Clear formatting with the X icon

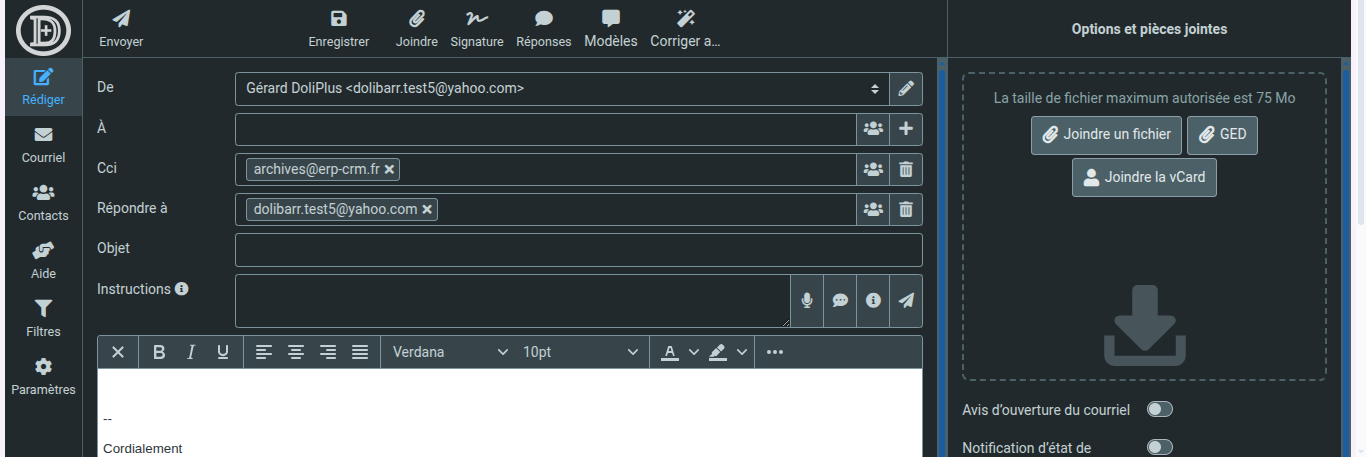(x=118, y=352)
